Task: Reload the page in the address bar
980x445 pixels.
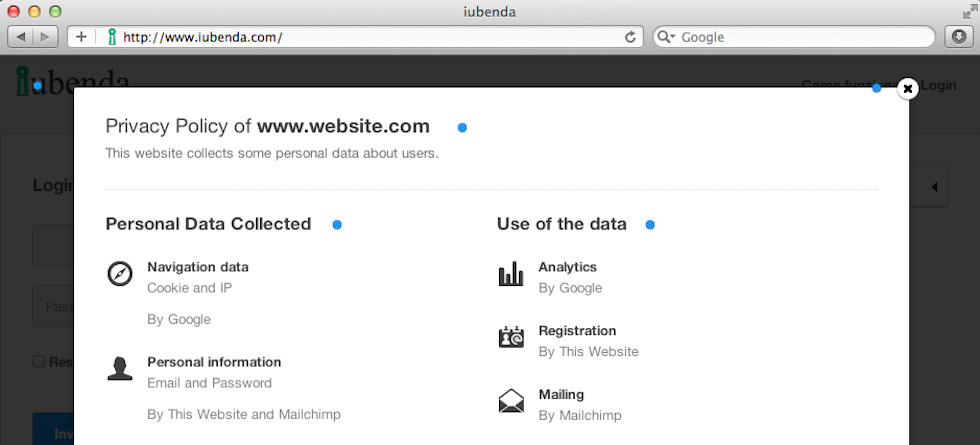Action: [x=630, y=37]
